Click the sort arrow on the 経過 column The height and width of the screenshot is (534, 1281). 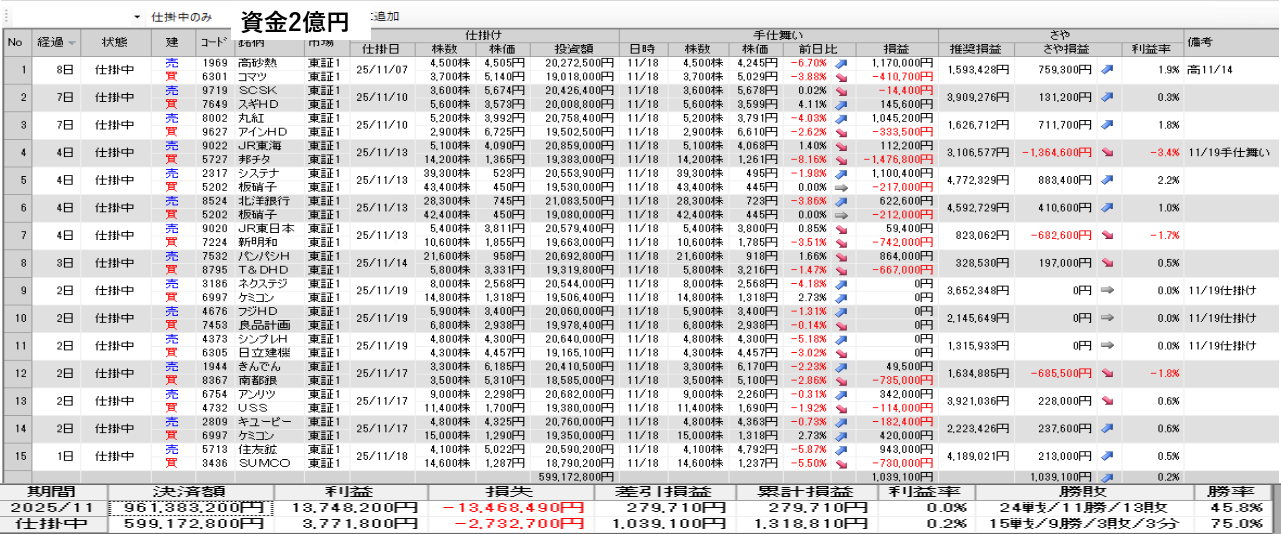tap(72, 43)
